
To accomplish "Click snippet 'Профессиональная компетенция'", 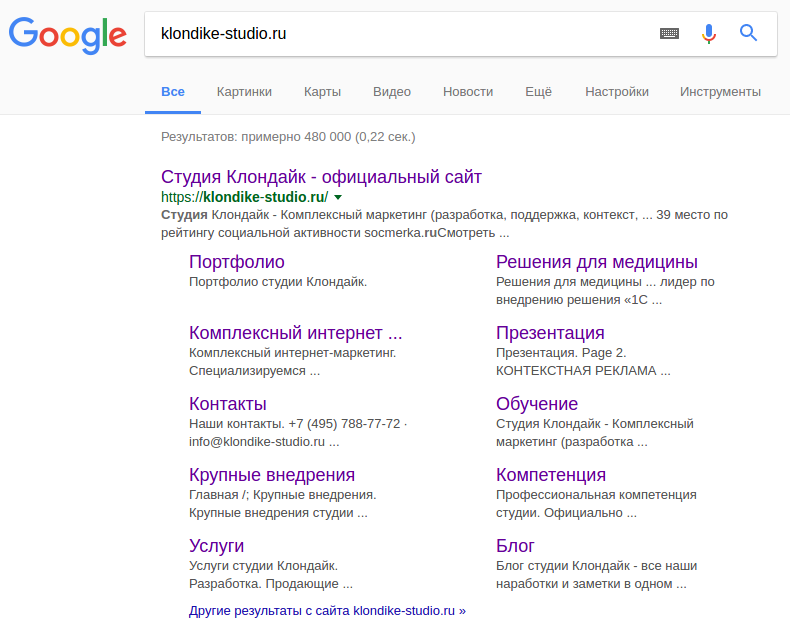I will [x=597, y=495].
